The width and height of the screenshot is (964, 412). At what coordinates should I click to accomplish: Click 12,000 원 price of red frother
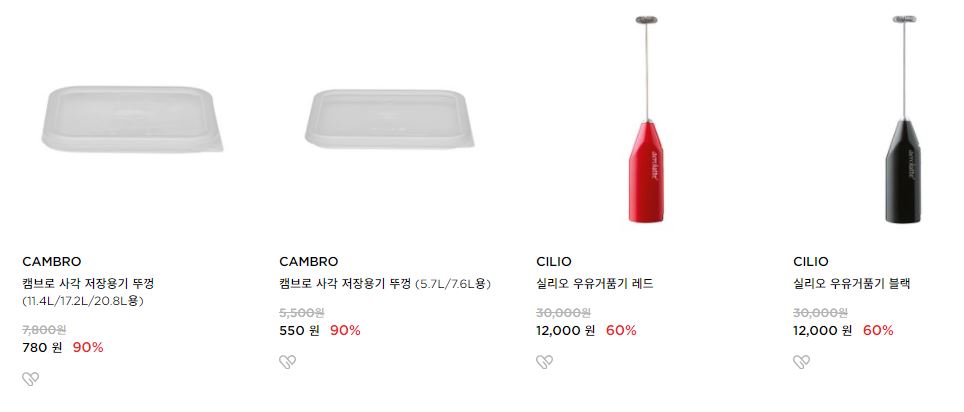(x=566, y=331)
